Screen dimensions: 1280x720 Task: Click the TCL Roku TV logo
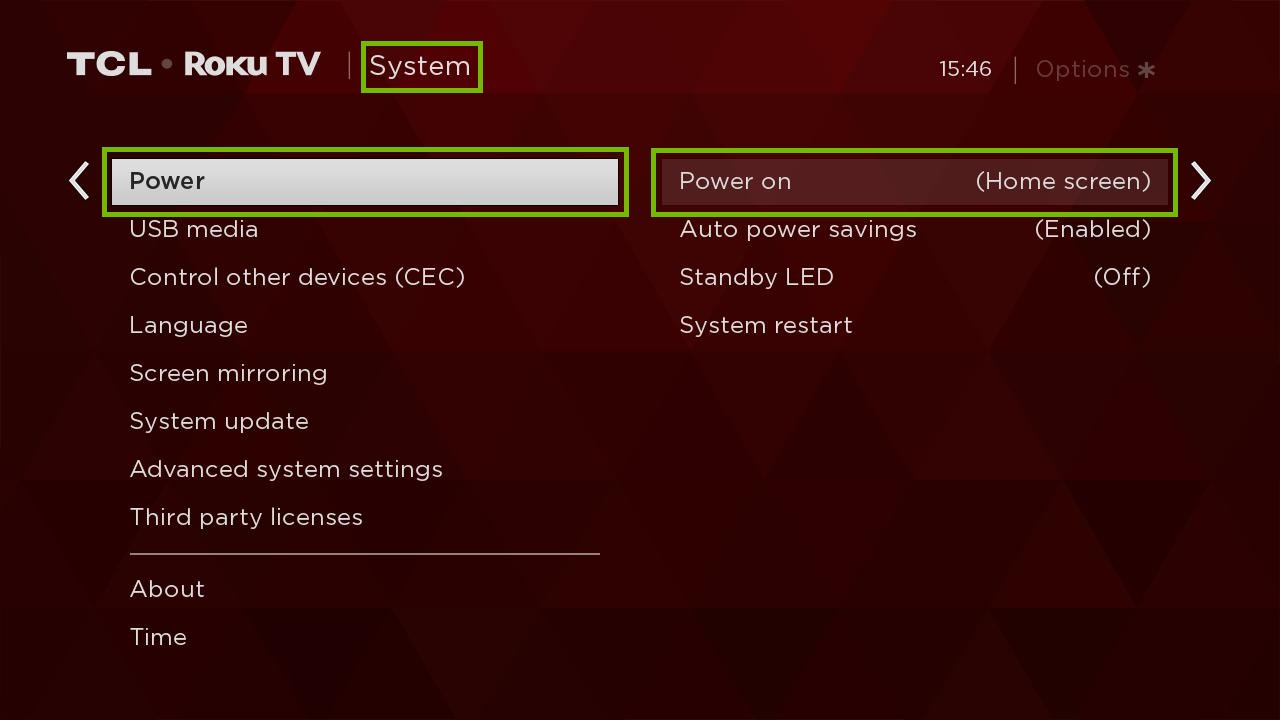(x=193, y=65)
